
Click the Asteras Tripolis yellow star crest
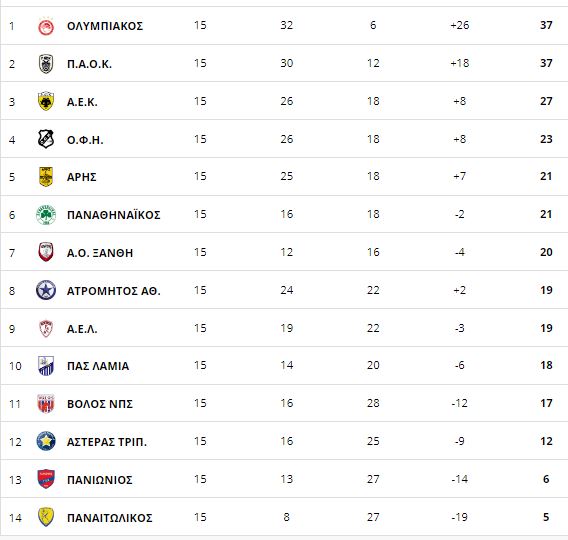46,441
